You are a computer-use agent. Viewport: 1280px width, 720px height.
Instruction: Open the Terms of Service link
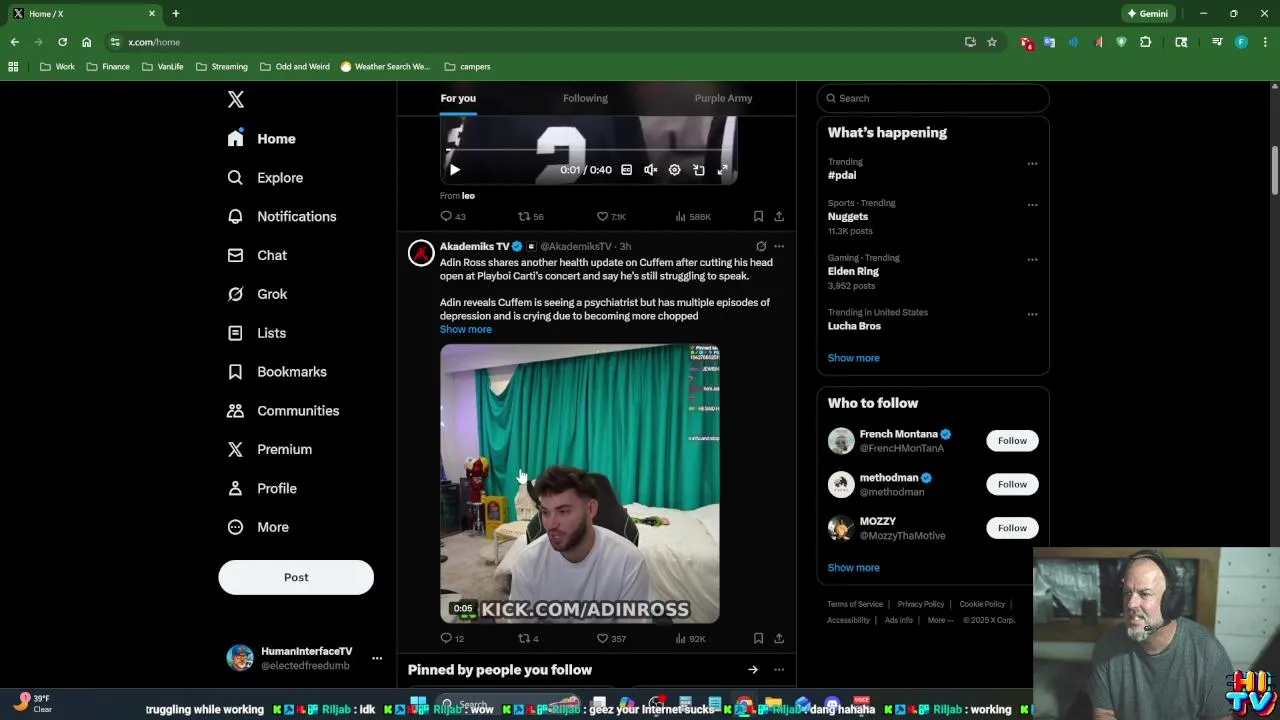(x=855, y=604)
